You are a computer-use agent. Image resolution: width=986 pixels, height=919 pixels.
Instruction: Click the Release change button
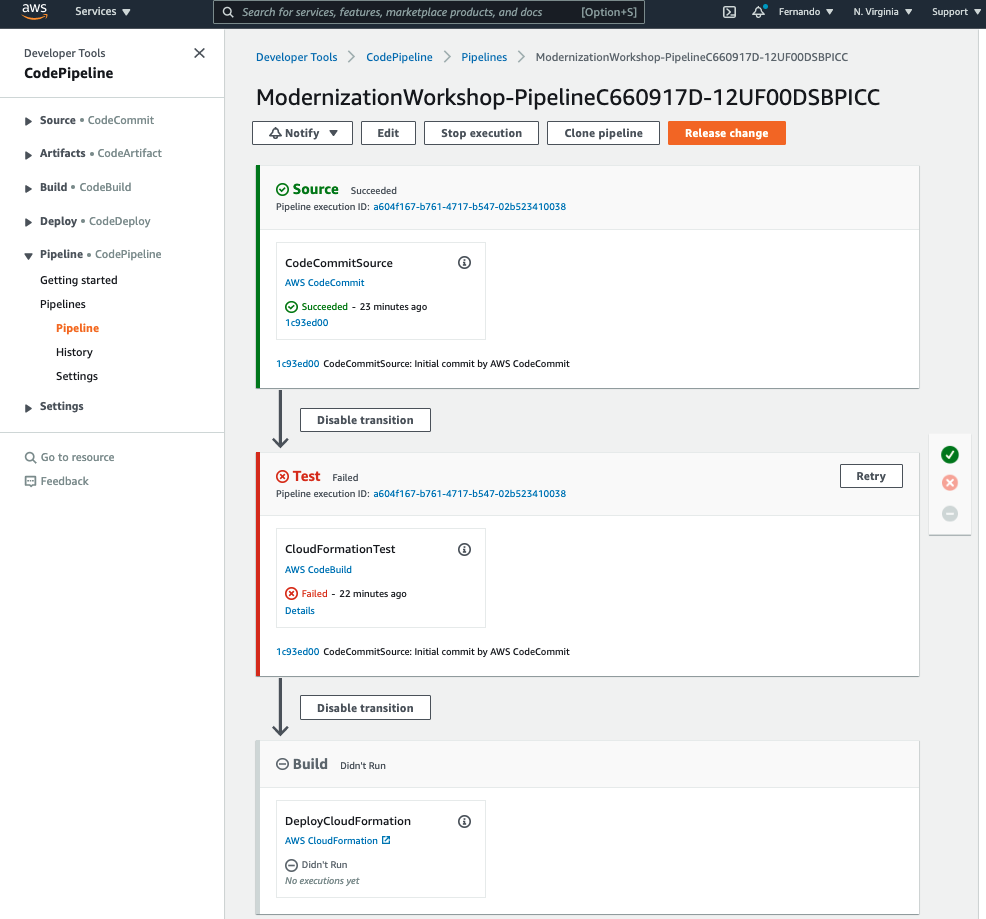tap(726, 133)
